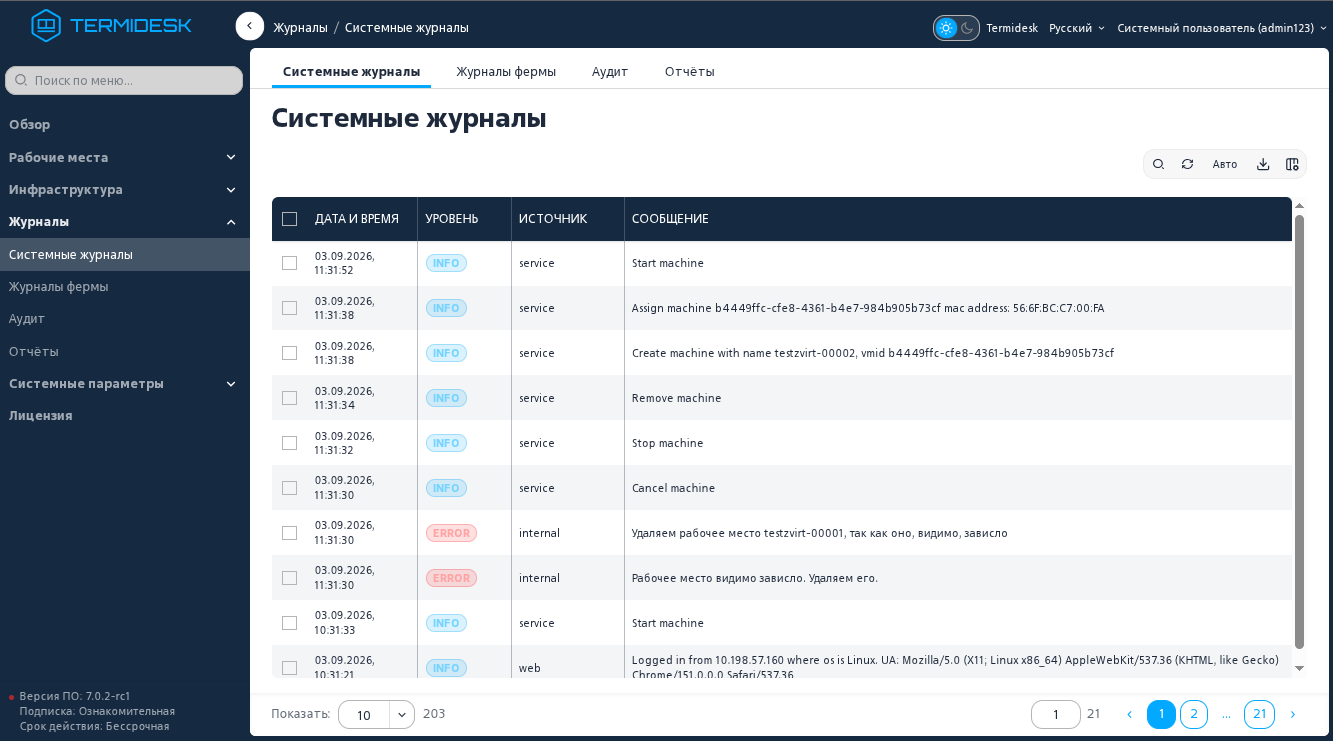Switch to the Журналы фермы tab
The image size is (1333, 741).
point(506,72)
